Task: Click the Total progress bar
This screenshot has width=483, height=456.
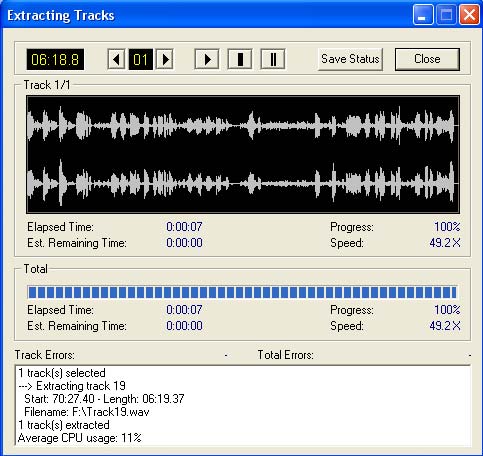Action: (x=242, y=292)
